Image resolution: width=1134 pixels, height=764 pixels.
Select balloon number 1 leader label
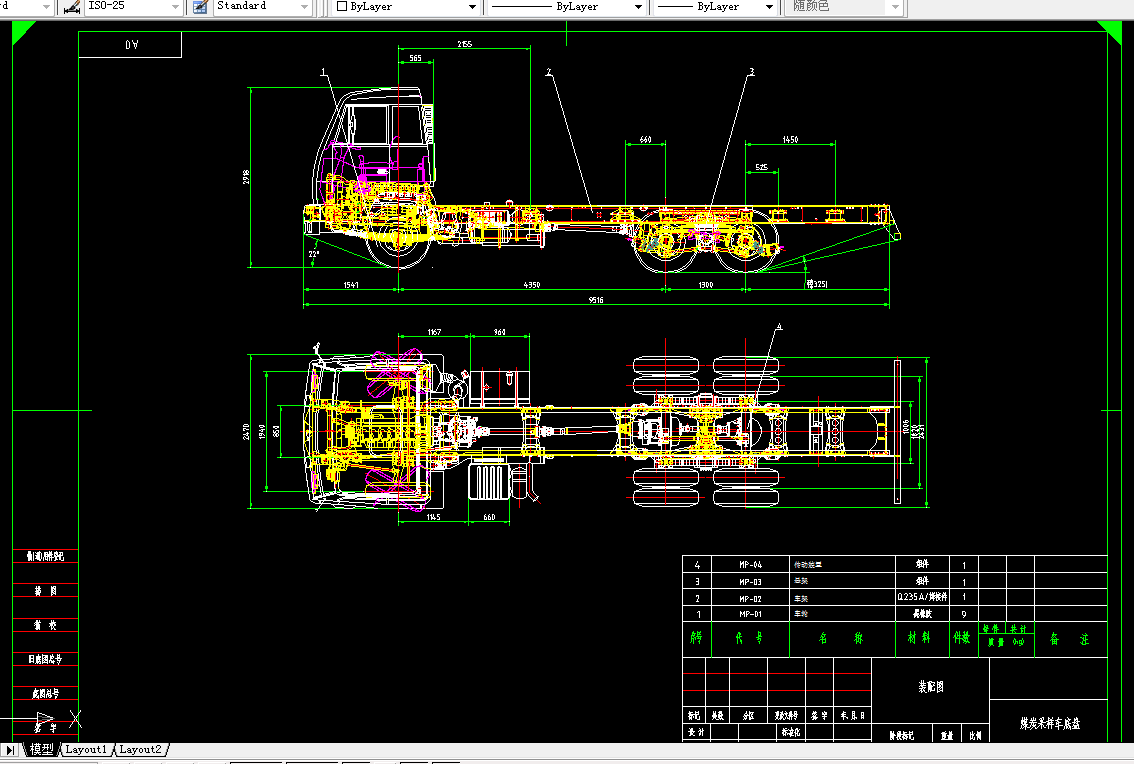(323, 72)
